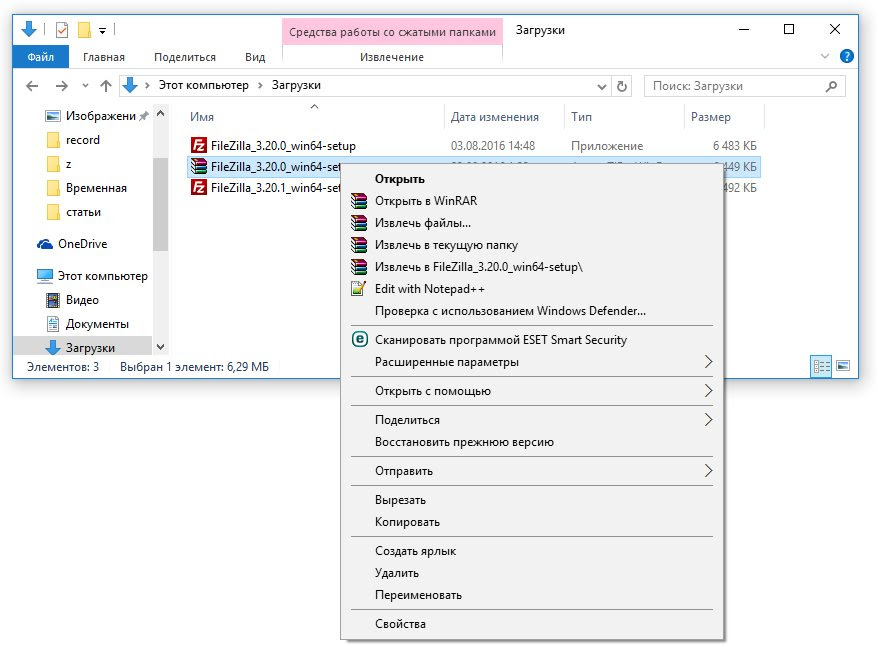
Task: Click the WinRAR icon beside 'Извлечь файлы...'
Action: point(359,223)
